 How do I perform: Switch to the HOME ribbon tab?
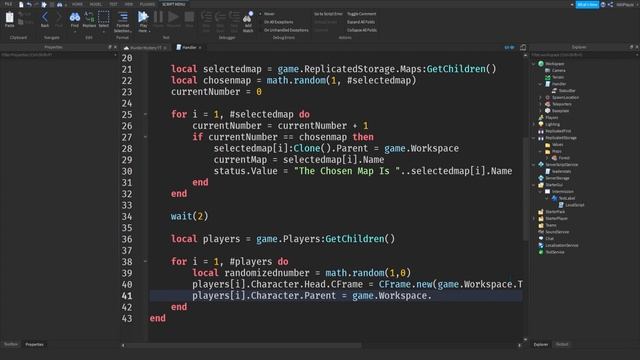[77, 4]
